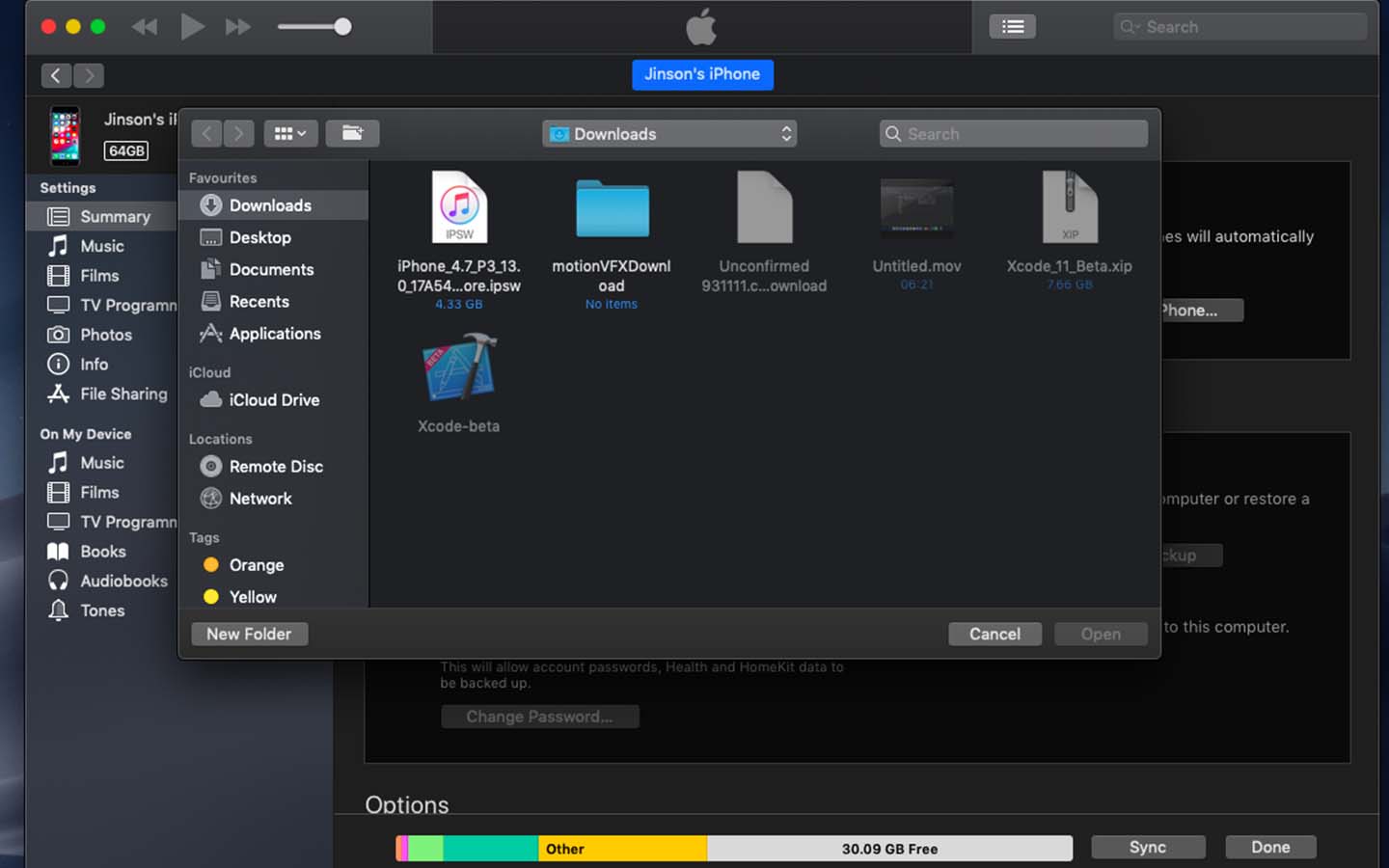Click the Tones bell icon
The height and width of the screenshot is (868, 1389).
59,610
